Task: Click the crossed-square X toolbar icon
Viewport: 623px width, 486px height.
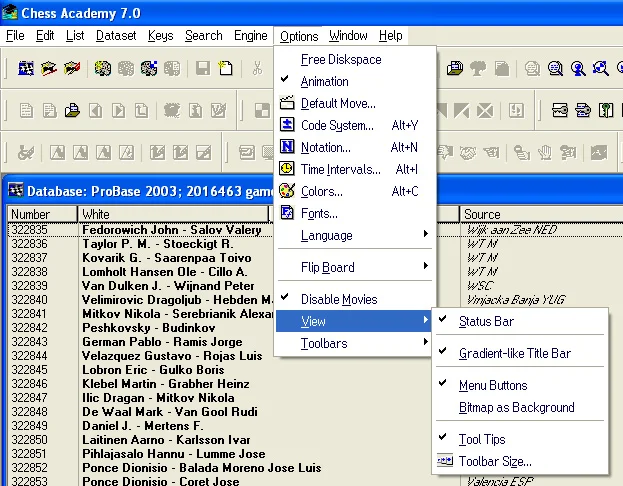Action: pos(485,110)
